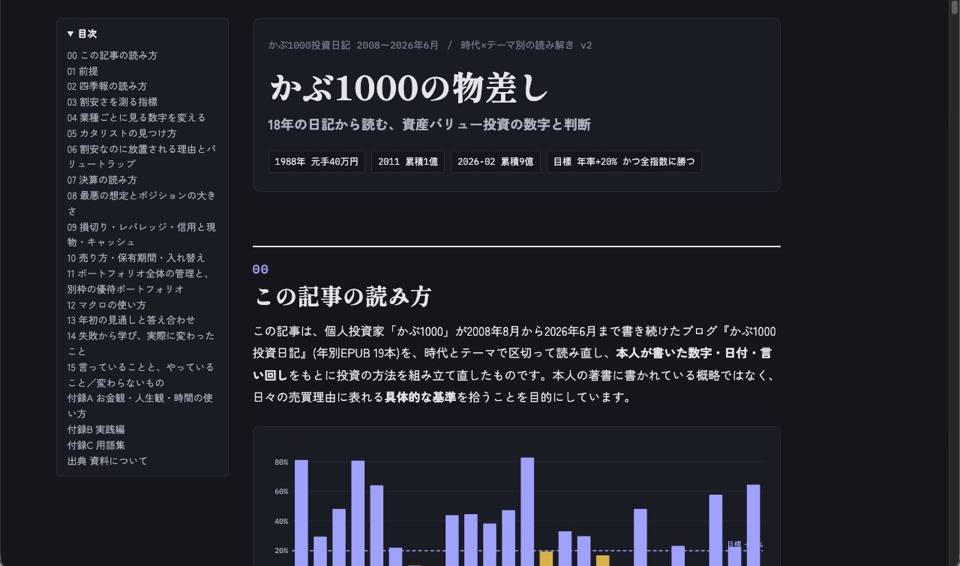960x566 pixels.
Task: Open 15 言っていることと、やっていること
Action: [141, 374]
